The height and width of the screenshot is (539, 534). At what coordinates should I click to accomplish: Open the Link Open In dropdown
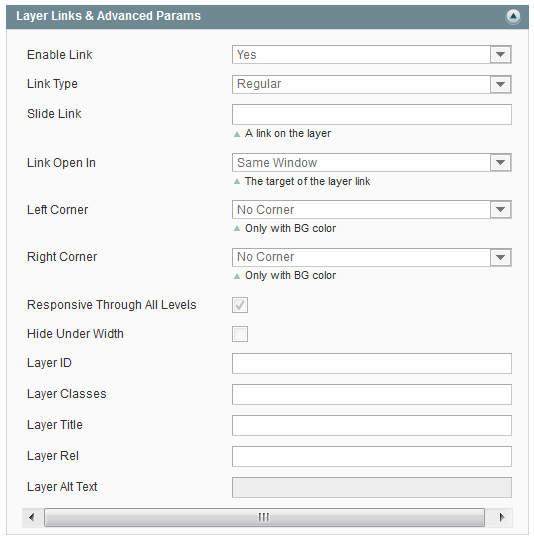372,163
